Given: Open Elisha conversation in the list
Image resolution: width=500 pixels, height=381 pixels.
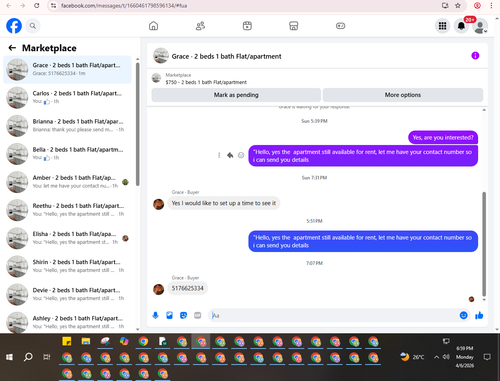Looking at the screenshot, I should point(67,238).
